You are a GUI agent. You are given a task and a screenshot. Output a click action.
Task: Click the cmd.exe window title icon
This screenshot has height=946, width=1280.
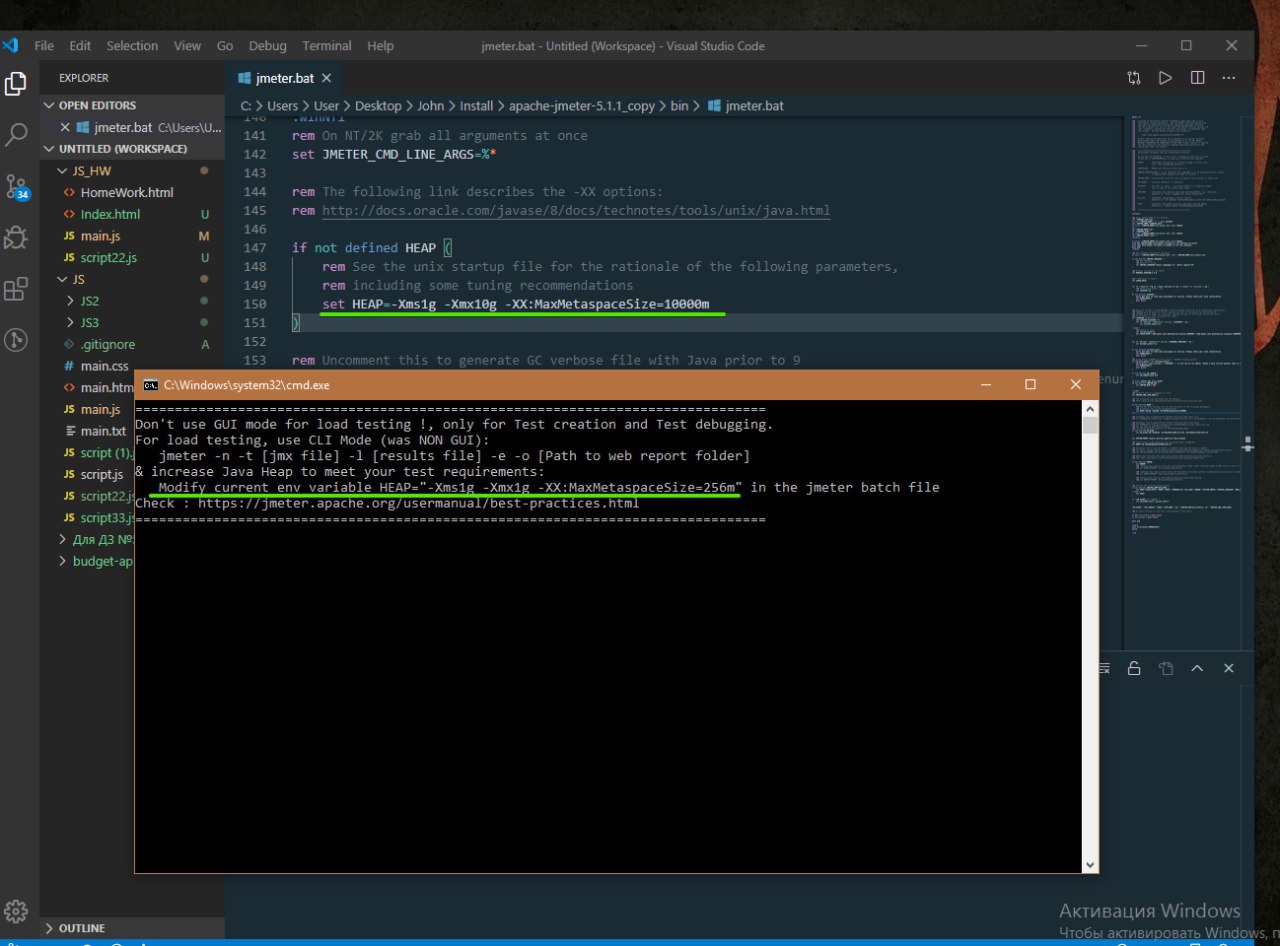[x=150, y=385]
